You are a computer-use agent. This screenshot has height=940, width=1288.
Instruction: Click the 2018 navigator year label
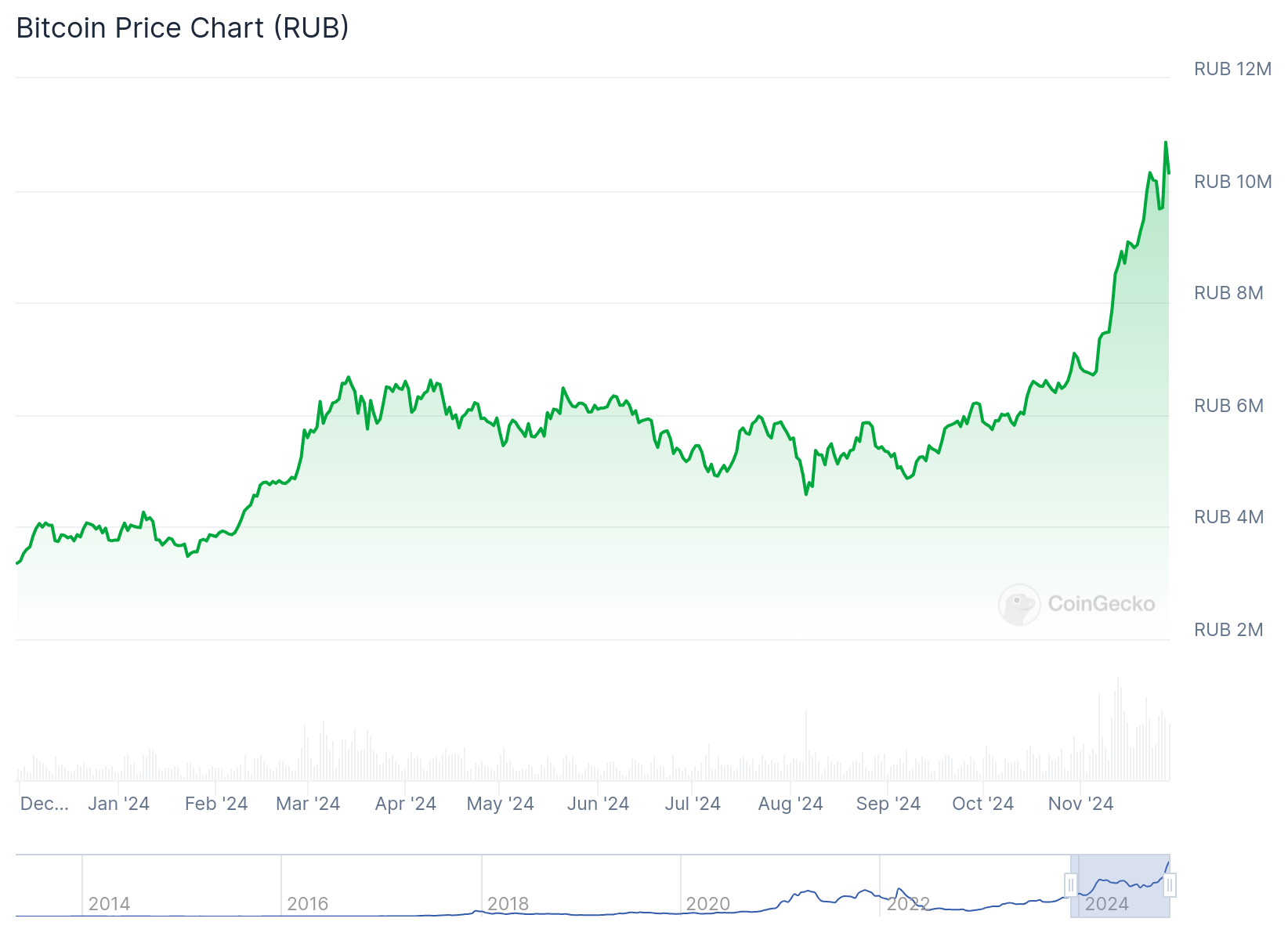coord(508,904)
